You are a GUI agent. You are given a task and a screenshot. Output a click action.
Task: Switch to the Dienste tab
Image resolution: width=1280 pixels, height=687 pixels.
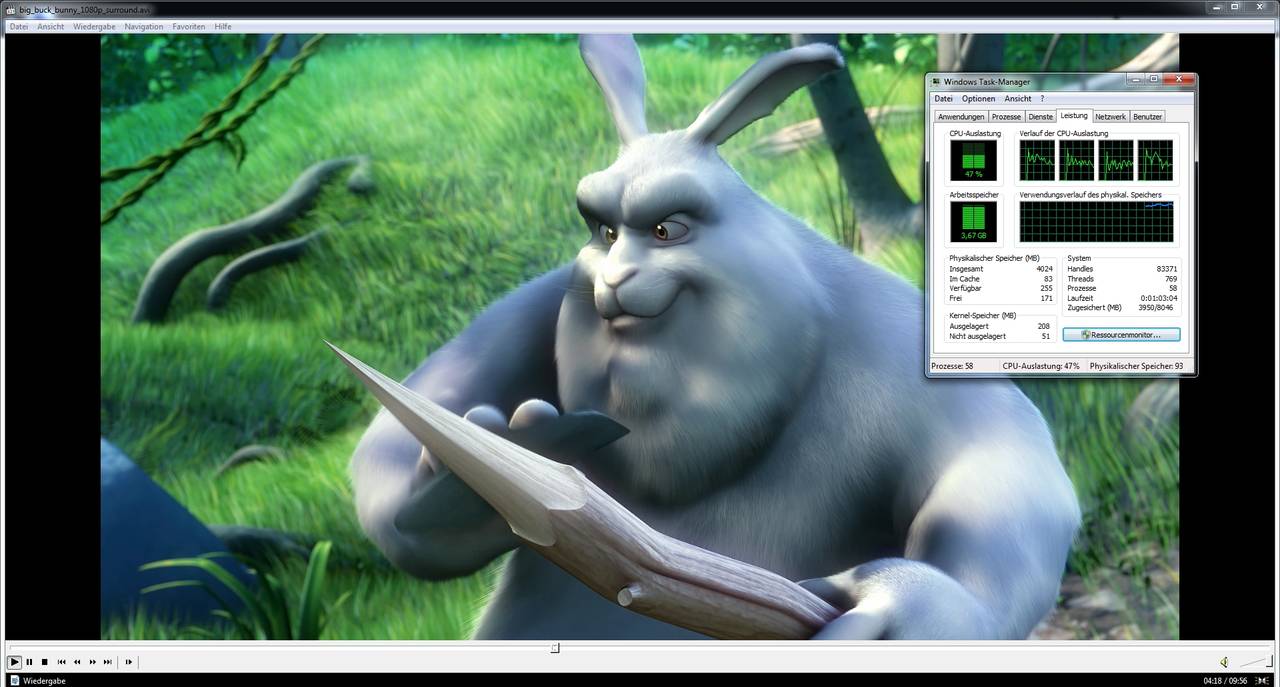(1041, 117)
